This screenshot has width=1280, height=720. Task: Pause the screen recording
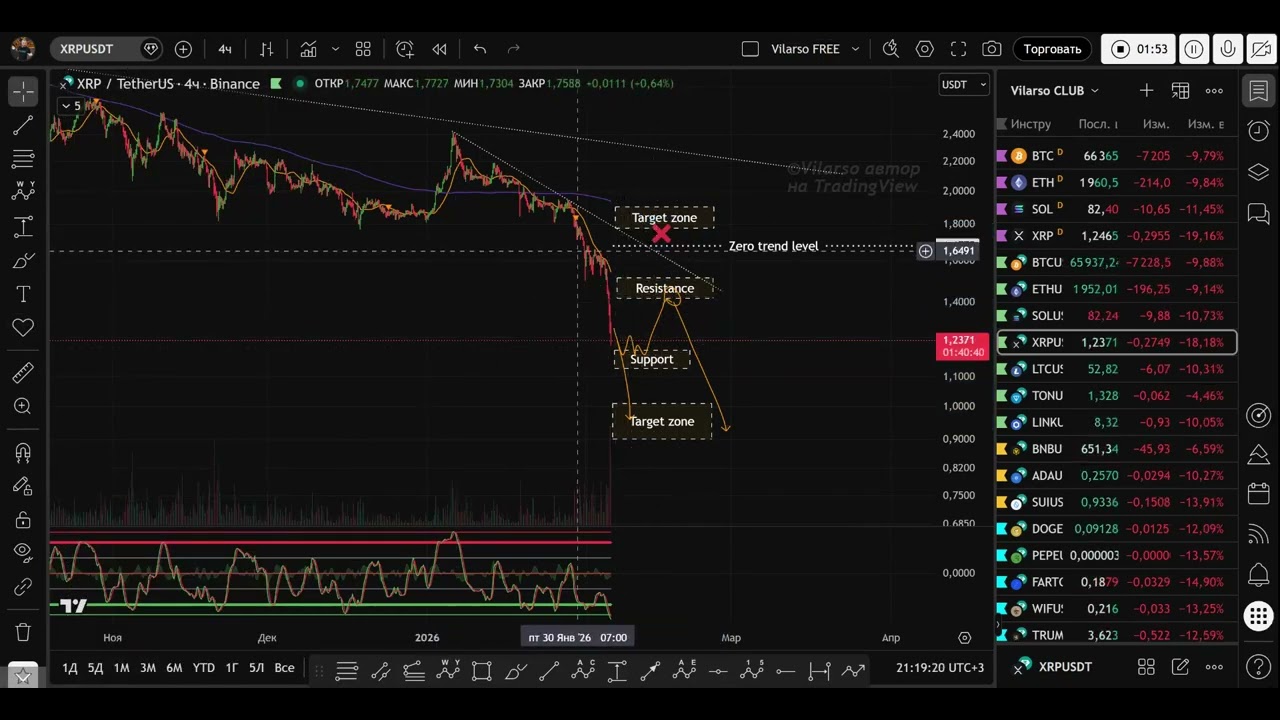point(1194,49)
